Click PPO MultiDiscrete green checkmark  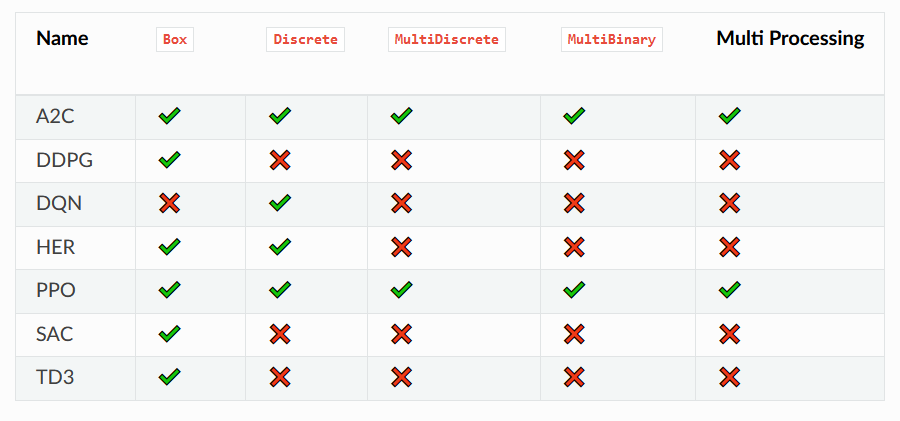point(401,290)
